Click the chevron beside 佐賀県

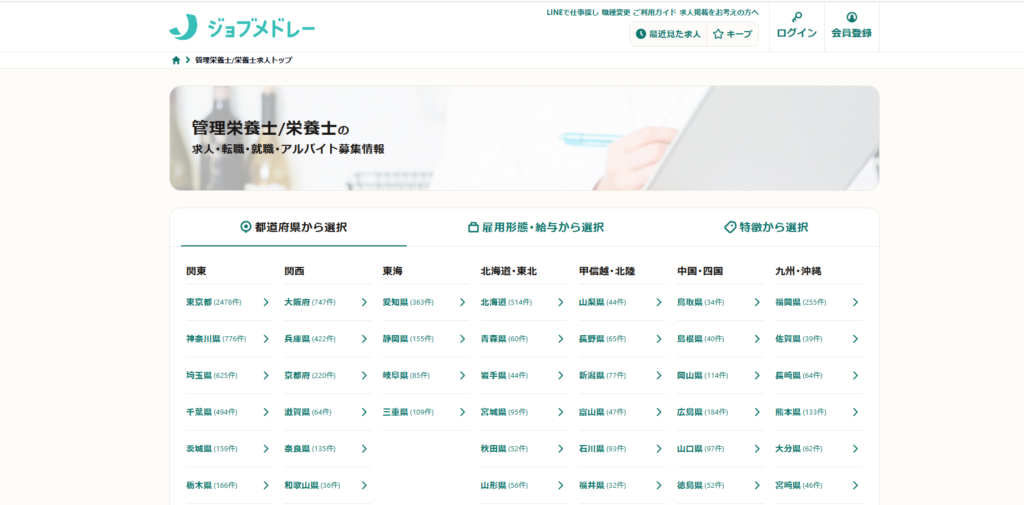point(856,338)
